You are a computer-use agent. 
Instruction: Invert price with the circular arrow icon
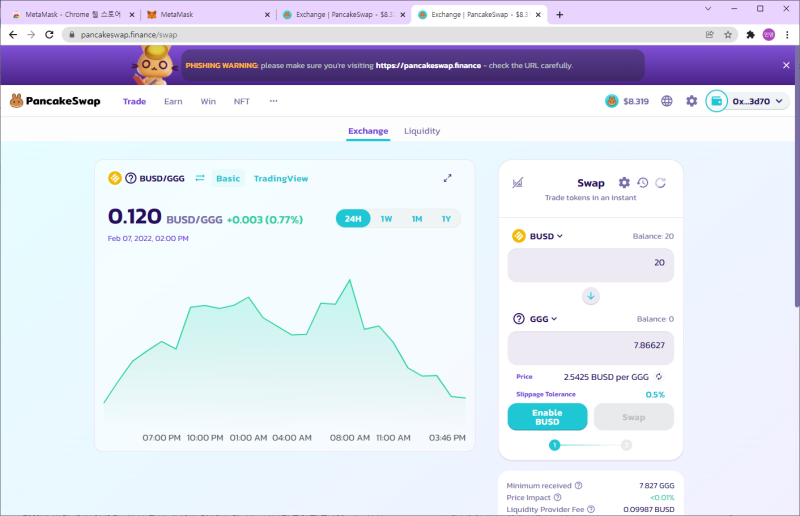tap(659, 377)
